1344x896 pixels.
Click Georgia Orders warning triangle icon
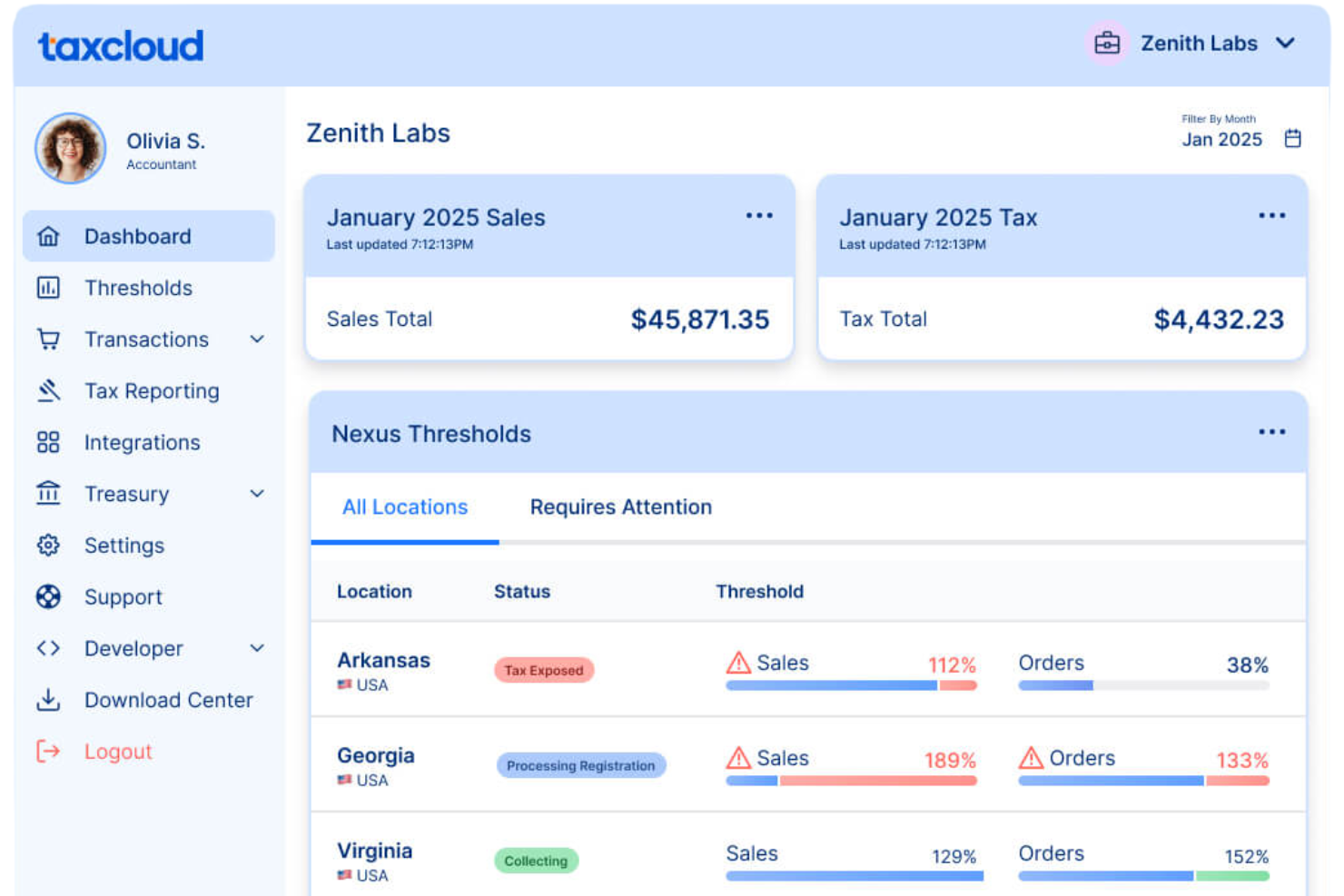(1031, 758)
